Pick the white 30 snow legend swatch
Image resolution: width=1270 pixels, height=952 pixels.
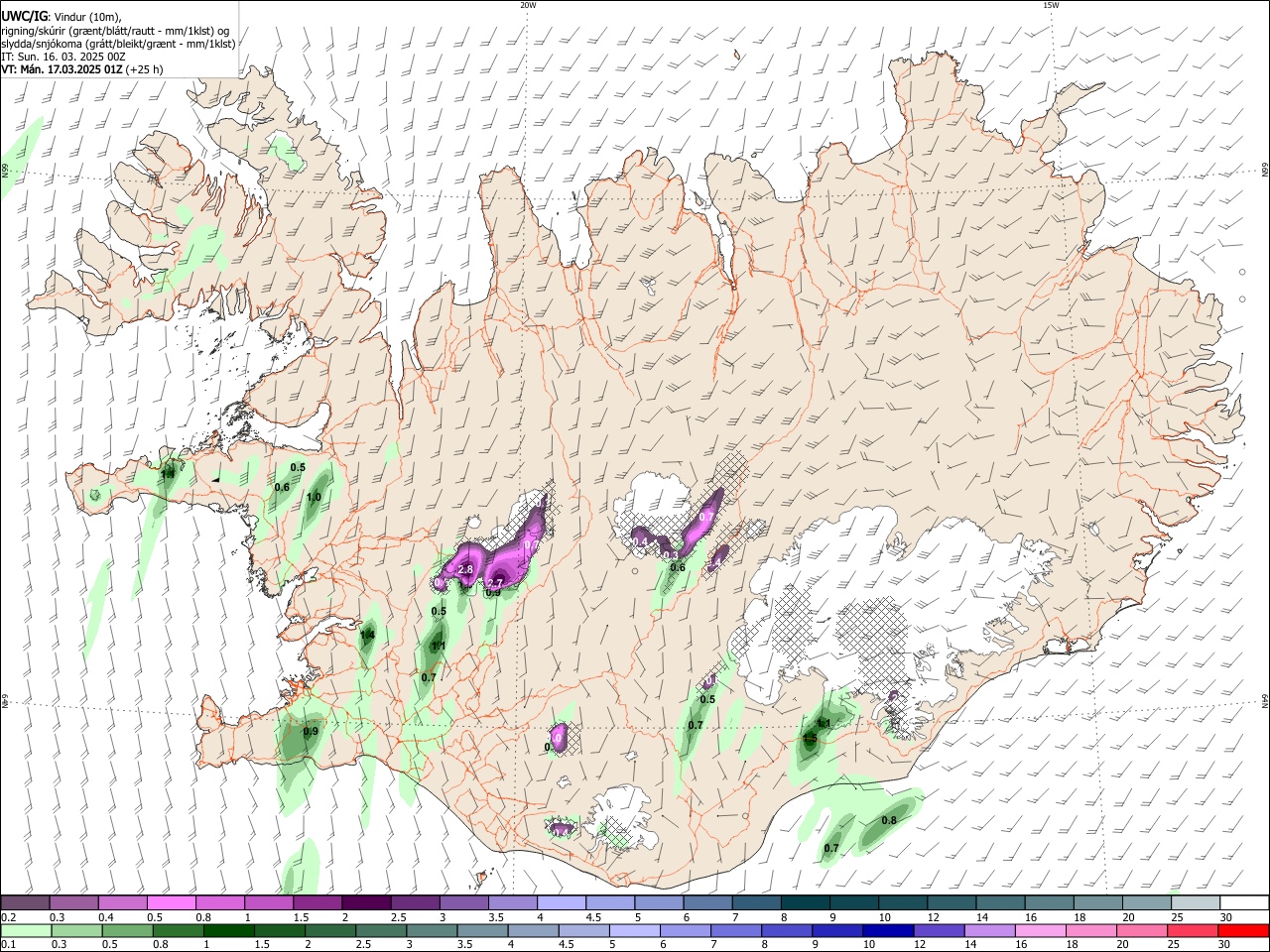pyautogui.click(x=1242, y=902)
